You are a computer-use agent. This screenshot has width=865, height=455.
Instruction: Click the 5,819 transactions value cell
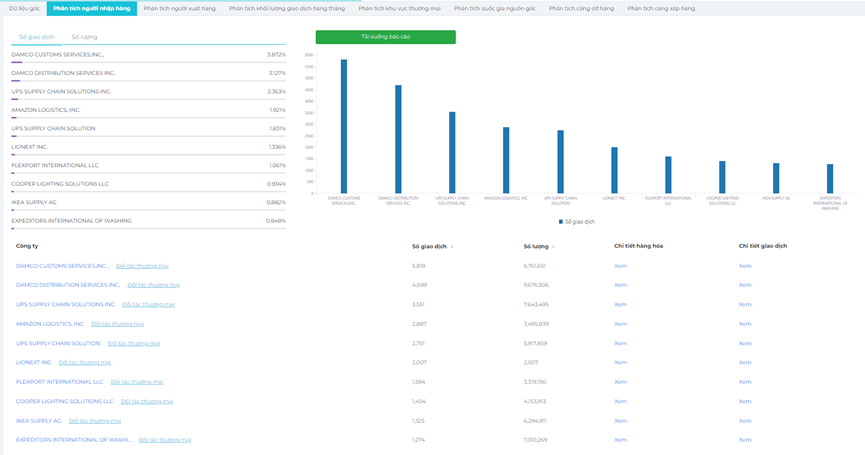pos(419,266)
